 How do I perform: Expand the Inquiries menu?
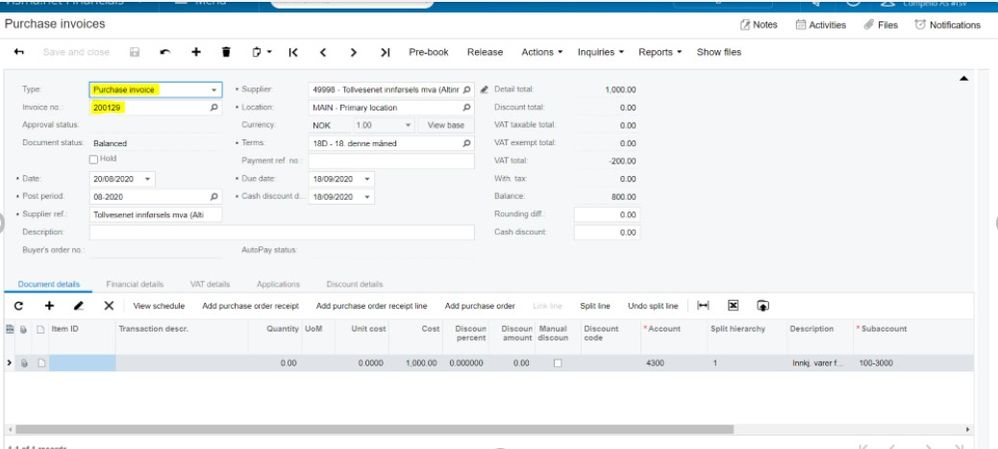600,52
